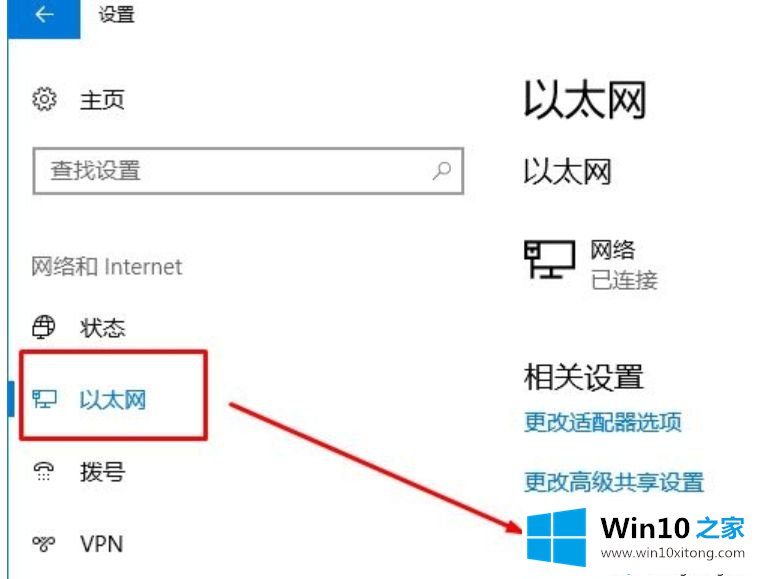The image size is (757, 579).
Task: Open 更改高级共享设置 link
Action: pos(614,482)
